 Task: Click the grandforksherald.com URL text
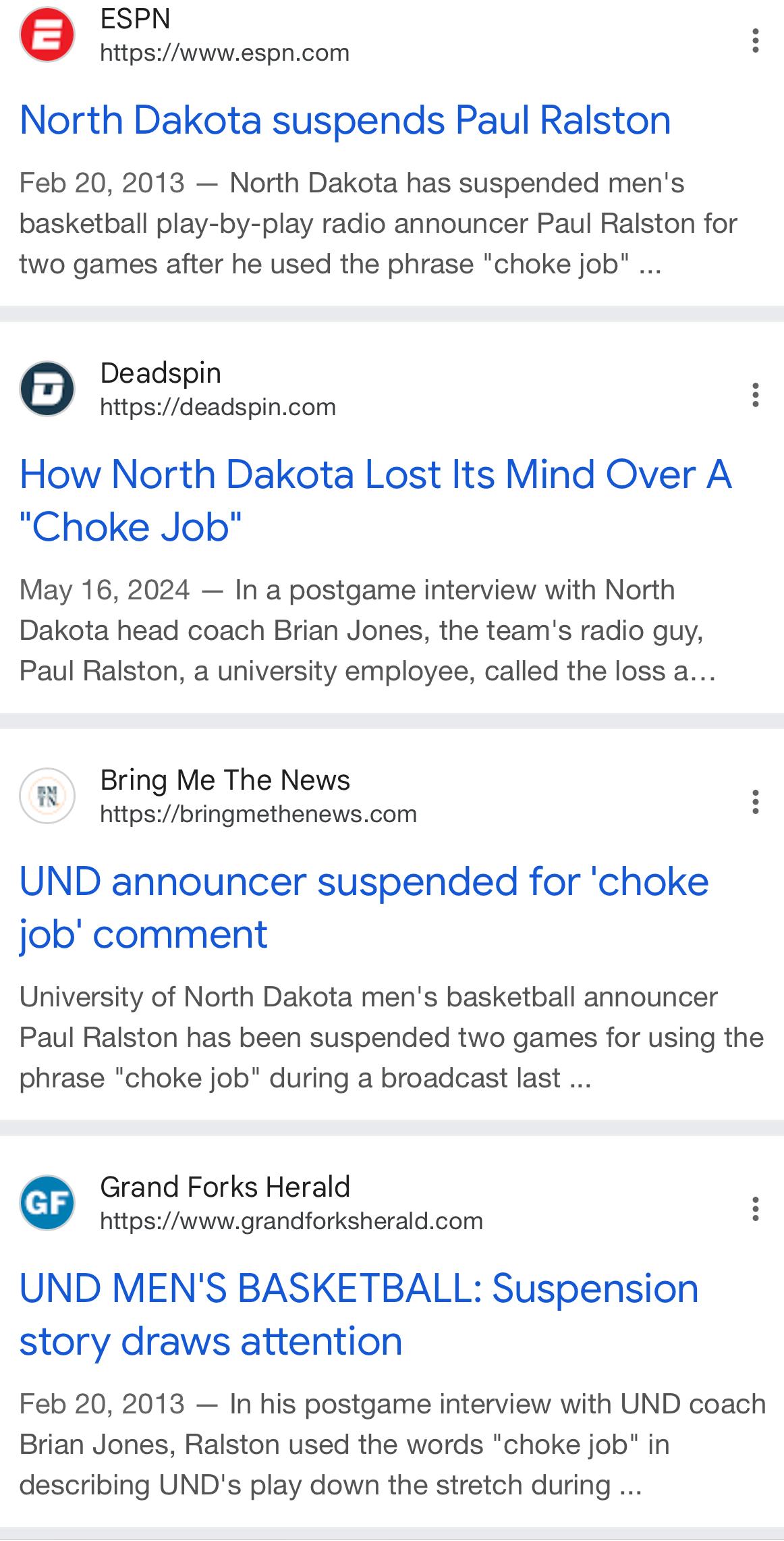click(291, 1221)
